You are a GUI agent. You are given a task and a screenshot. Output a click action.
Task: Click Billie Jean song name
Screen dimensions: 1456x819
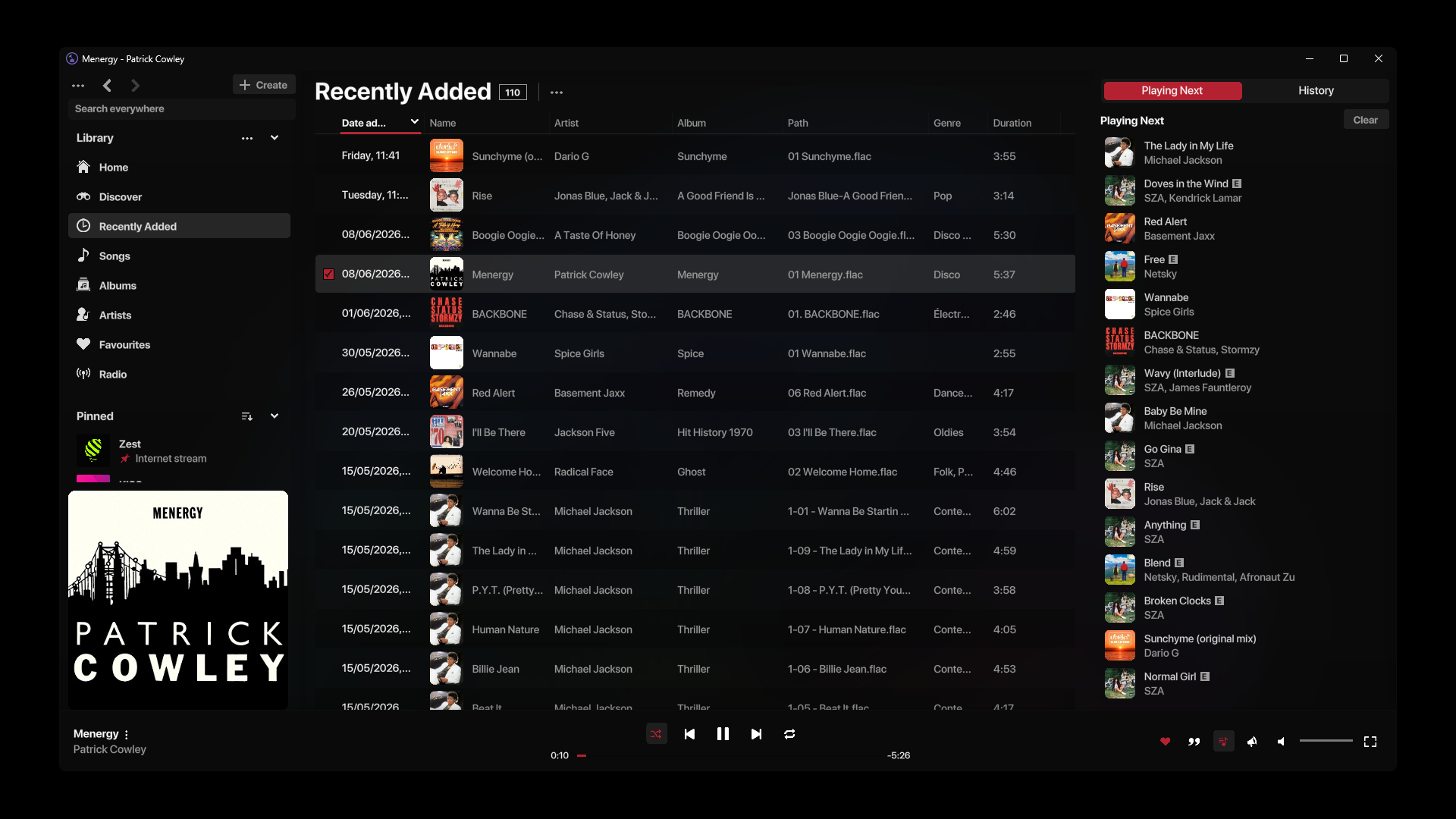point(495,669)
